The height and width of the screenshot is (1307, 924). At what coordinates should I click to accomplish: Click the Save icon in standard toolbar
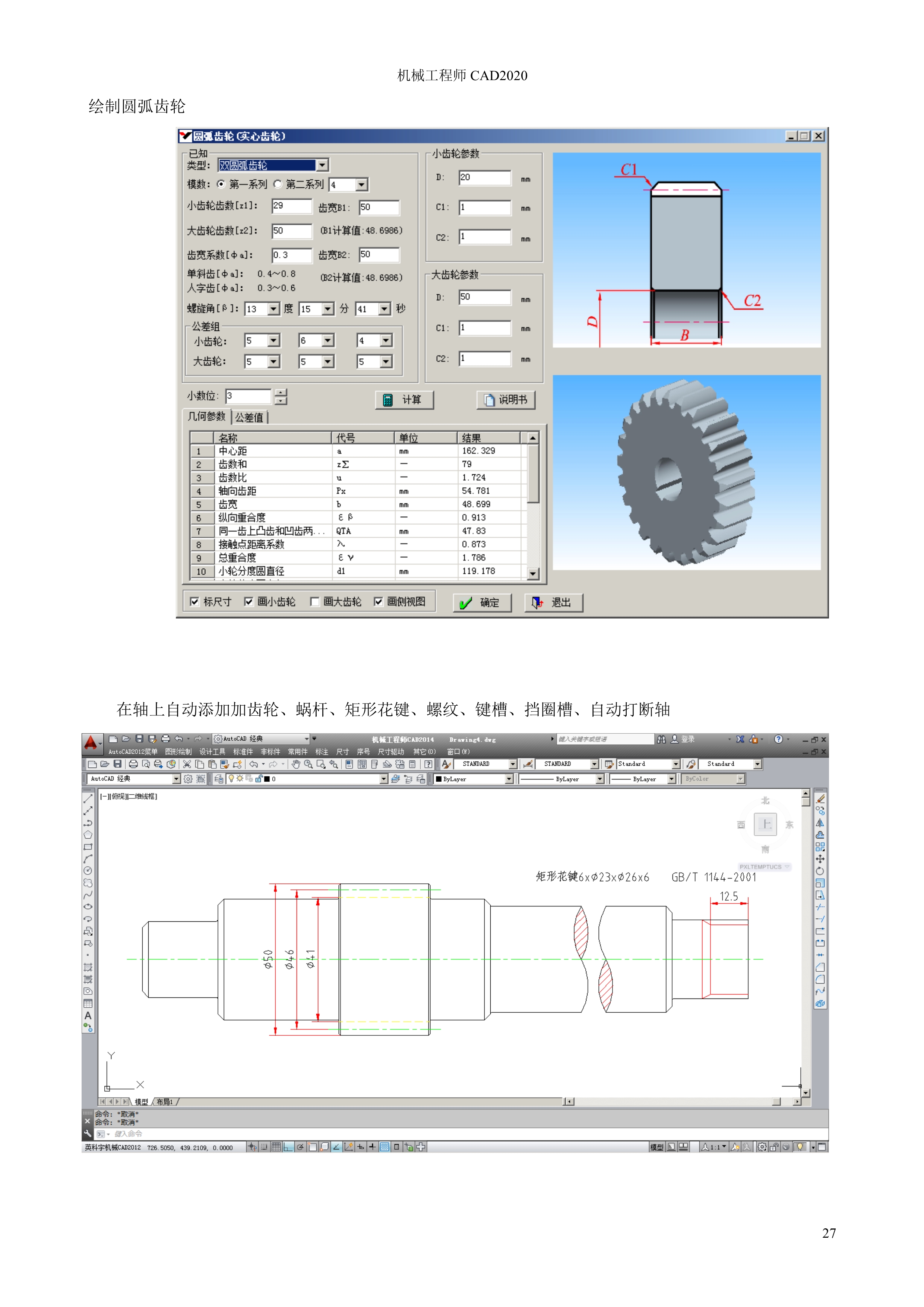(x=118, y=764)
